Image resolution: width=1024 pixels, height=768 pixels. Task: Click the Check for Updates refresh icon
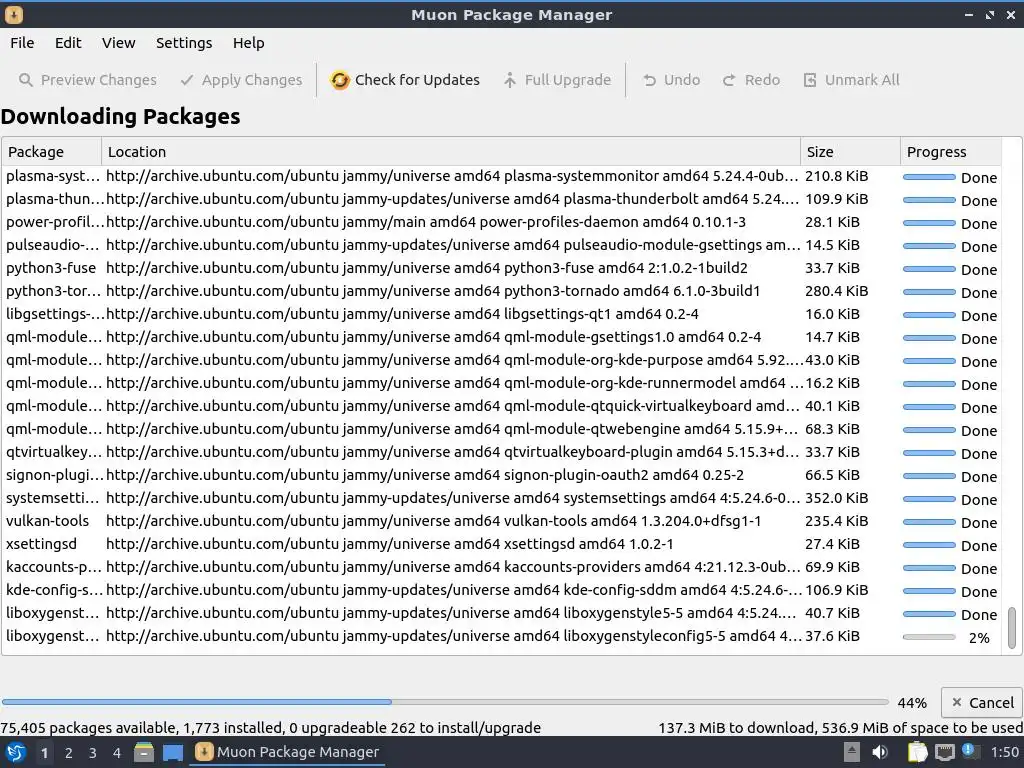coord(340,80)
